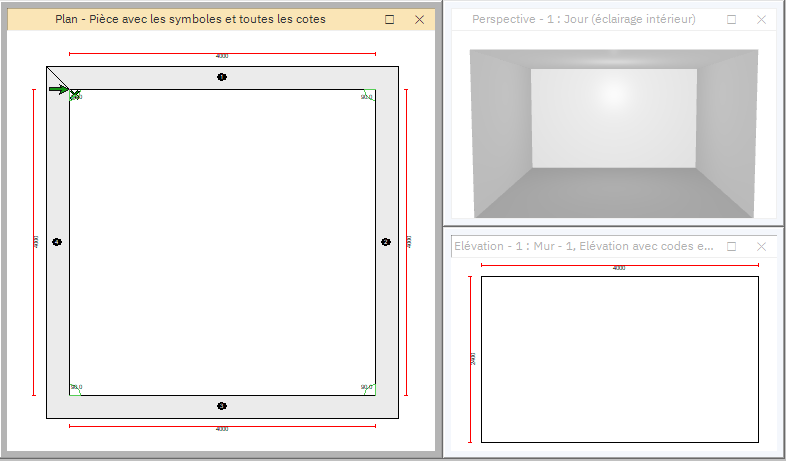Select the top-right 90.0 angle marker in plan
The width and height of the screenshot is (786, 461).
(x=366, y=97)
